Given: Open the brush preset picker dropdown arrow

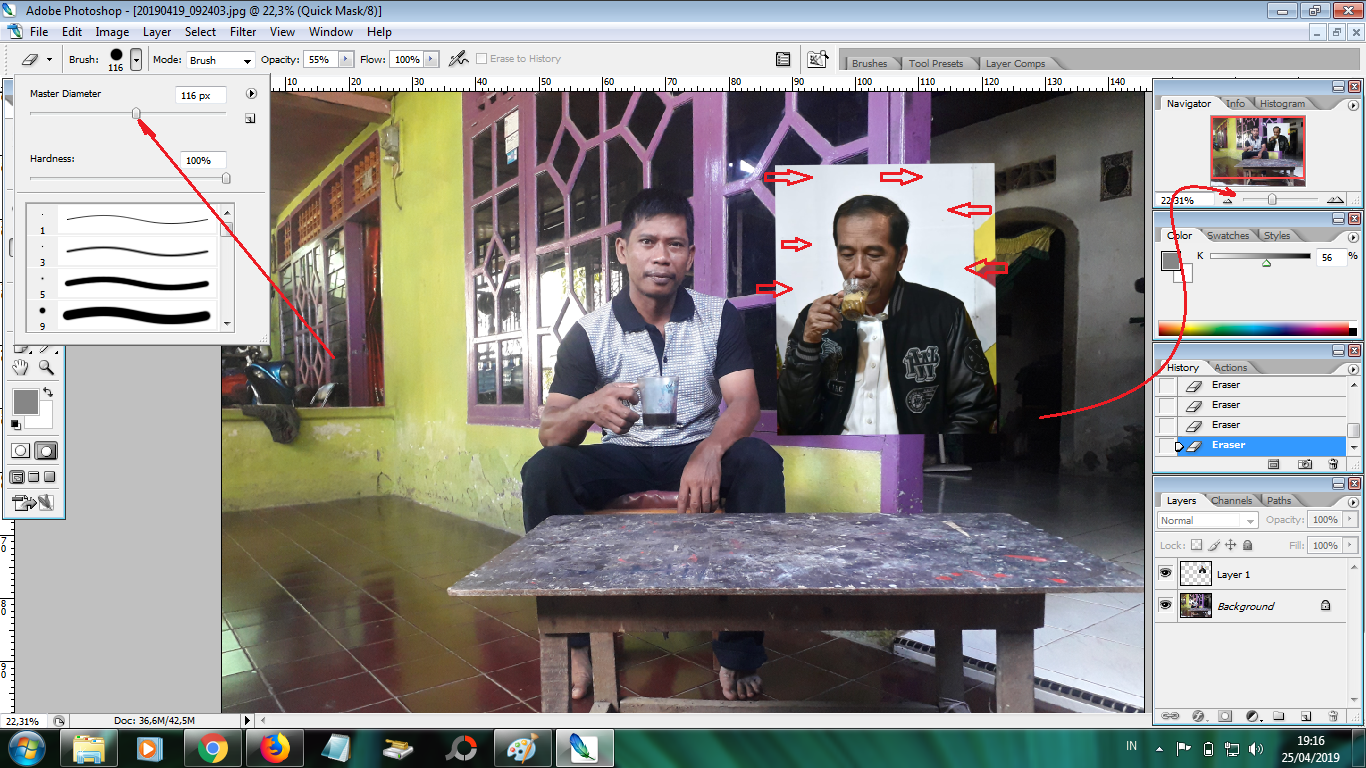Looking at the screenshot, I should [x=136, y=59].
